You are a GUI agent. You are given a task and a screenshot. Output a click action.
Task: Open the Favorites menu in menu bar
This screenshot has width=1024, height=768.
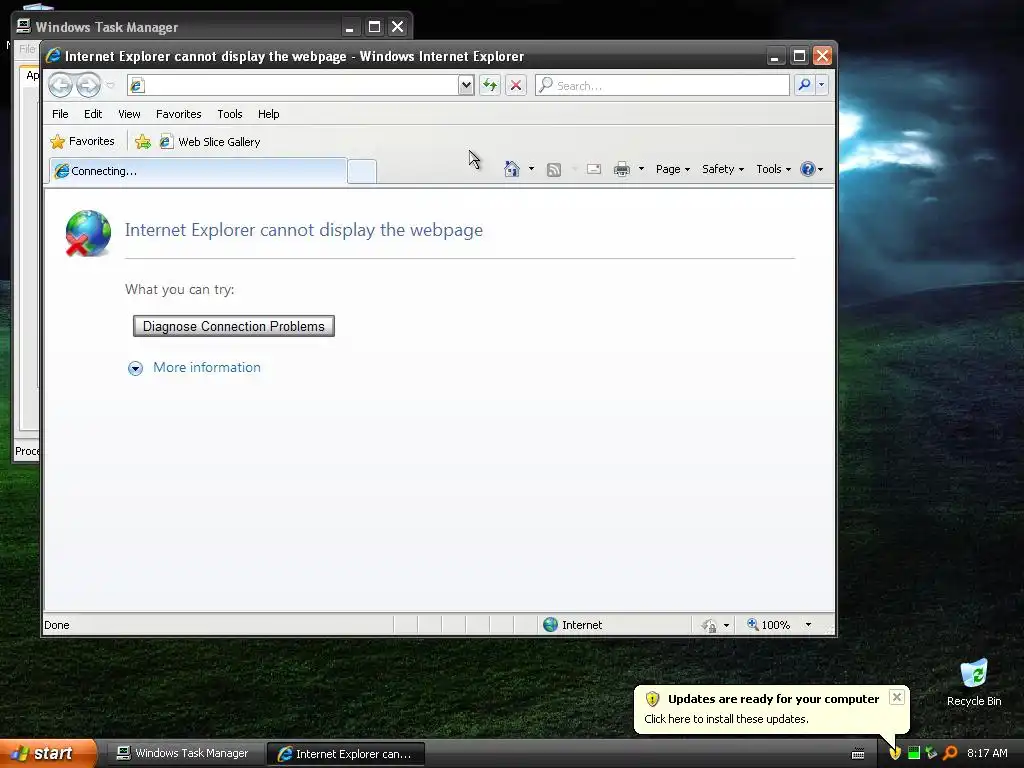pyautogui.click(x=178, y=114)
